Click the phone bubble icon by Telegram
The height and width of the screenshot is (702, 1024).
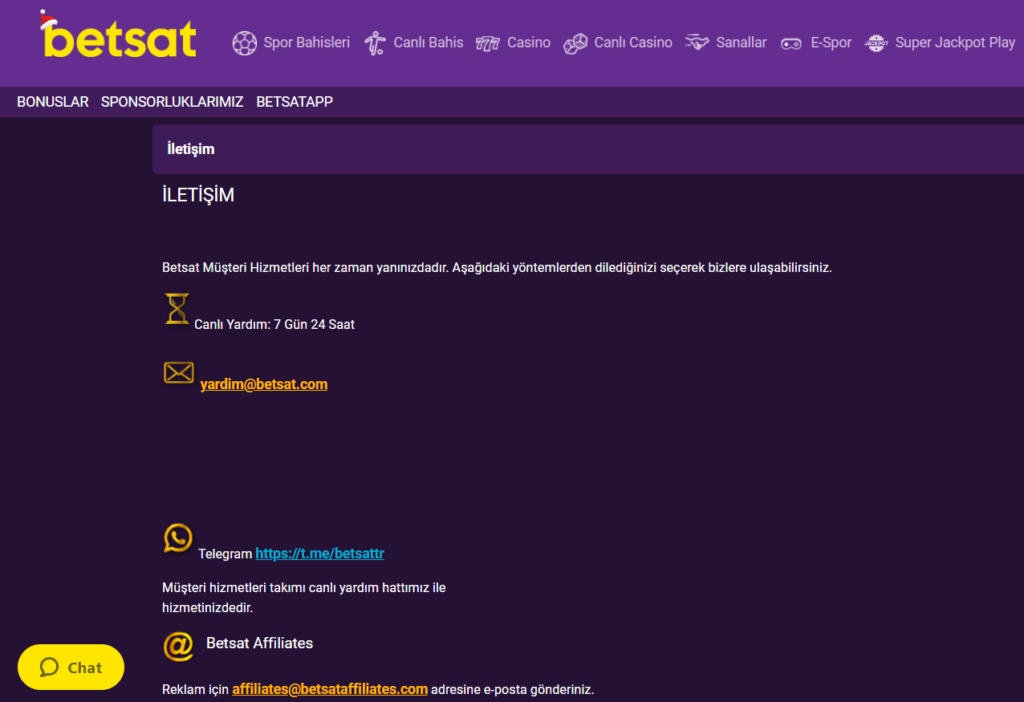click(178, 538)
